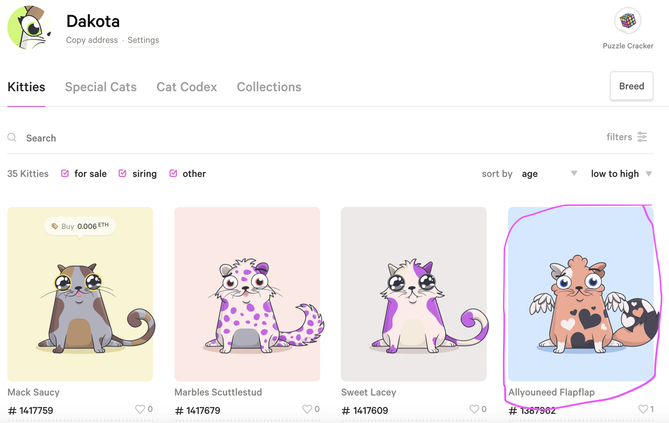
Task: Click Dakota's cat profile avatar
Action: tap(30, 26)
